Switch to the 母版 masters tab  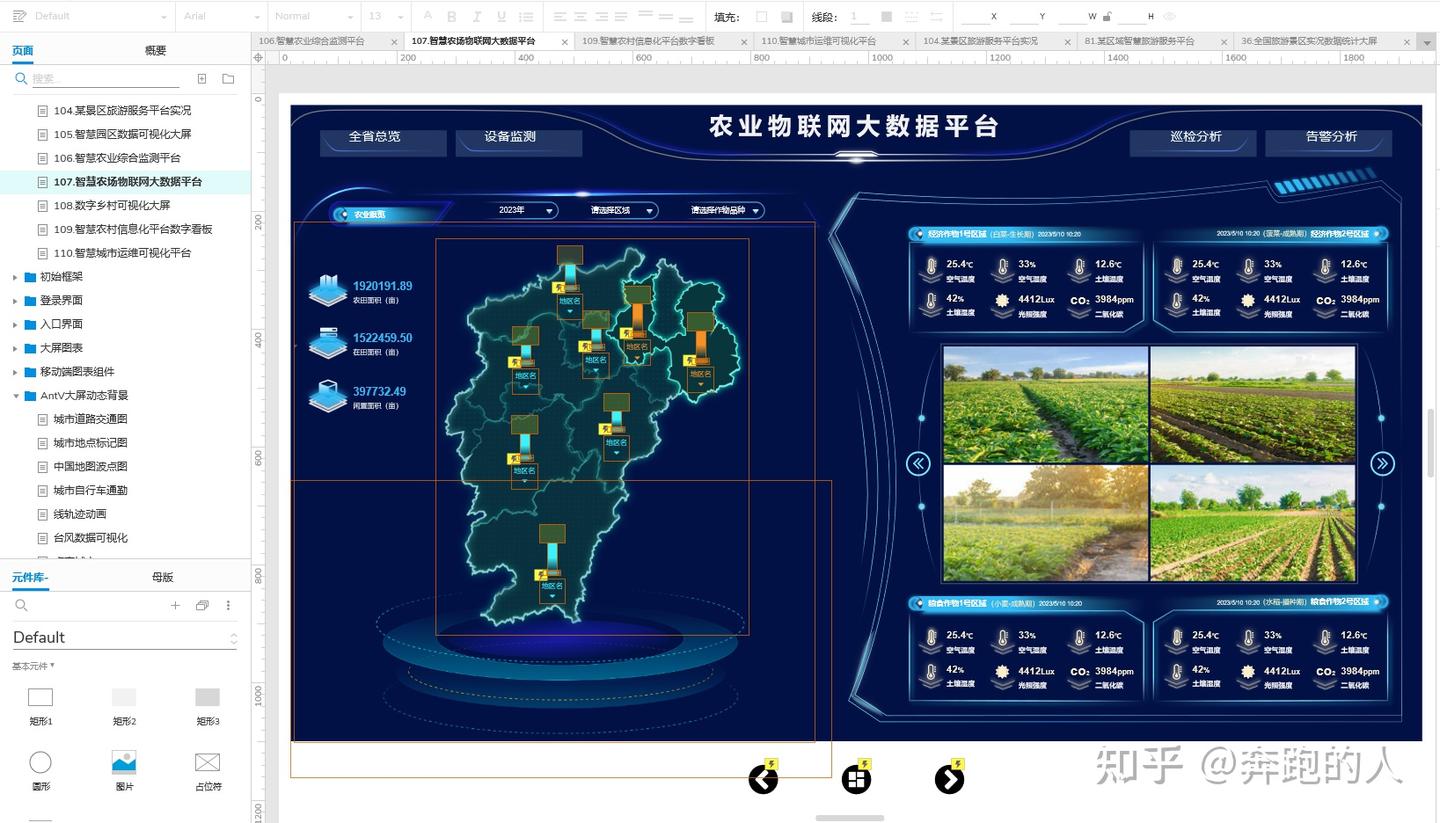pos(162,577)
